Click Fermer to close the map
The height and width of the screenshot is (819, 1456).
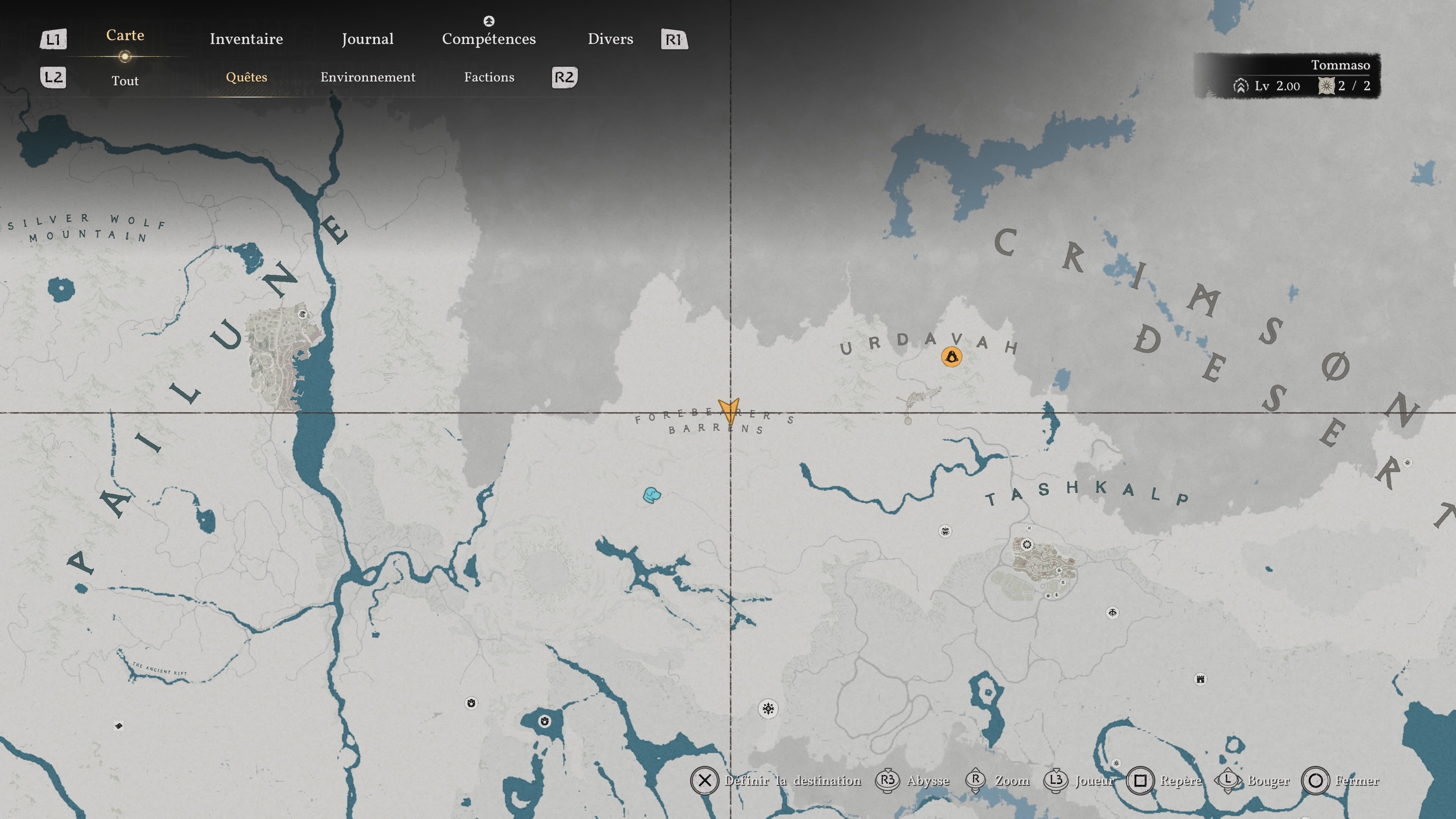click(1340, 781)
